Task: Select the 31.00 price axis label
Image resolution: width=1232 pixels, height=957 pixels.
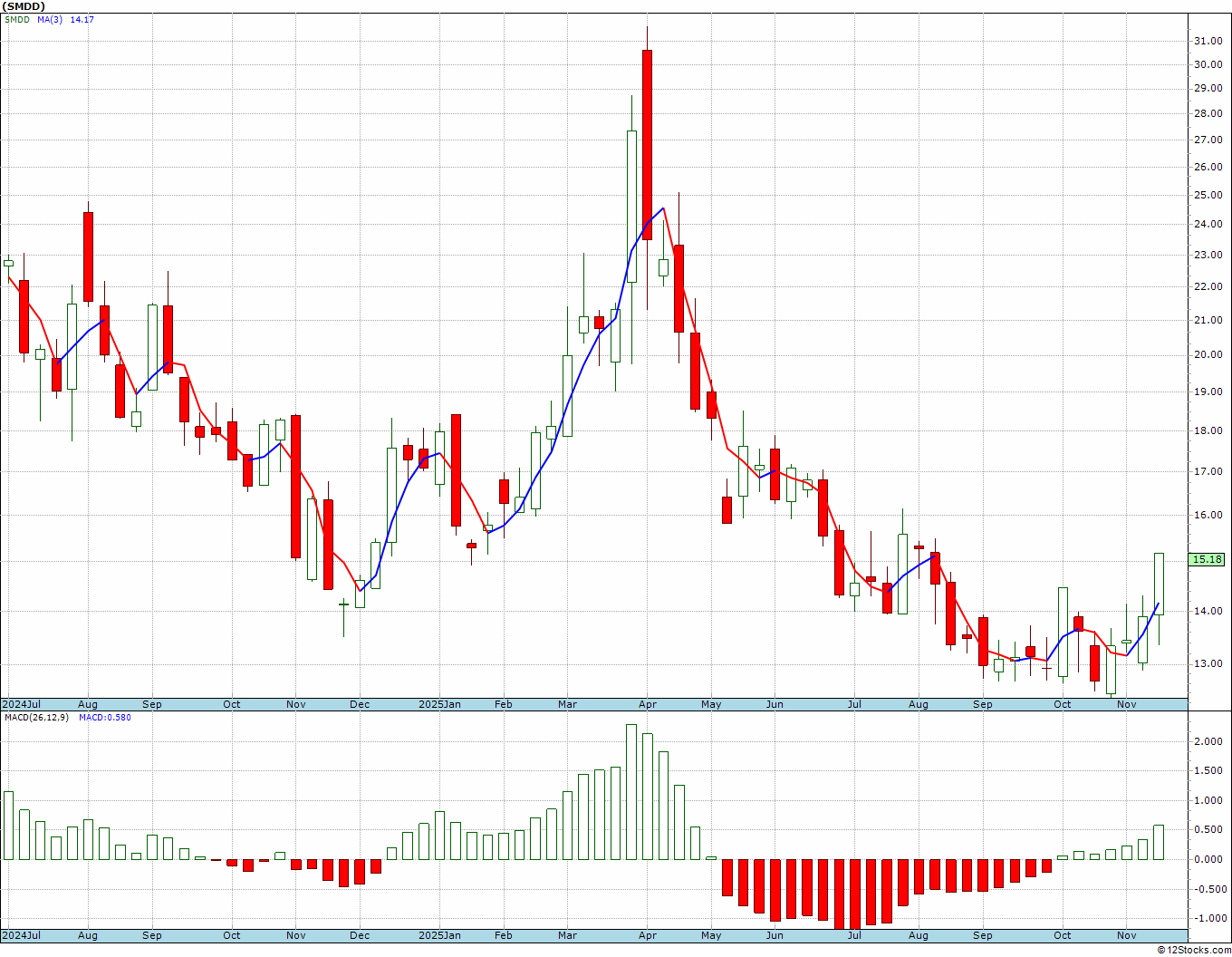Action: [x=1208, y=41]
